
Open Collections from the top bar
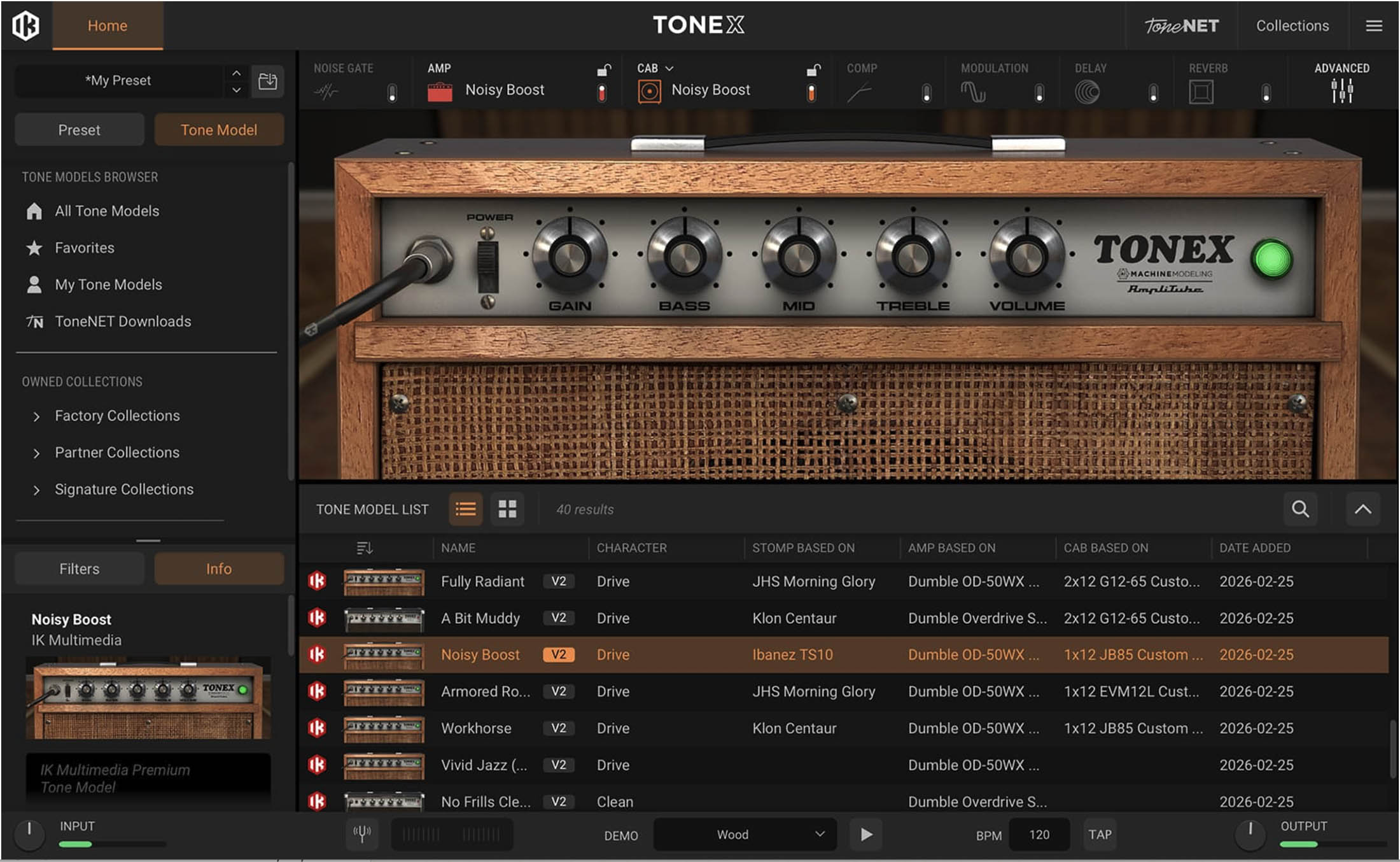[x=1292, y=25]
